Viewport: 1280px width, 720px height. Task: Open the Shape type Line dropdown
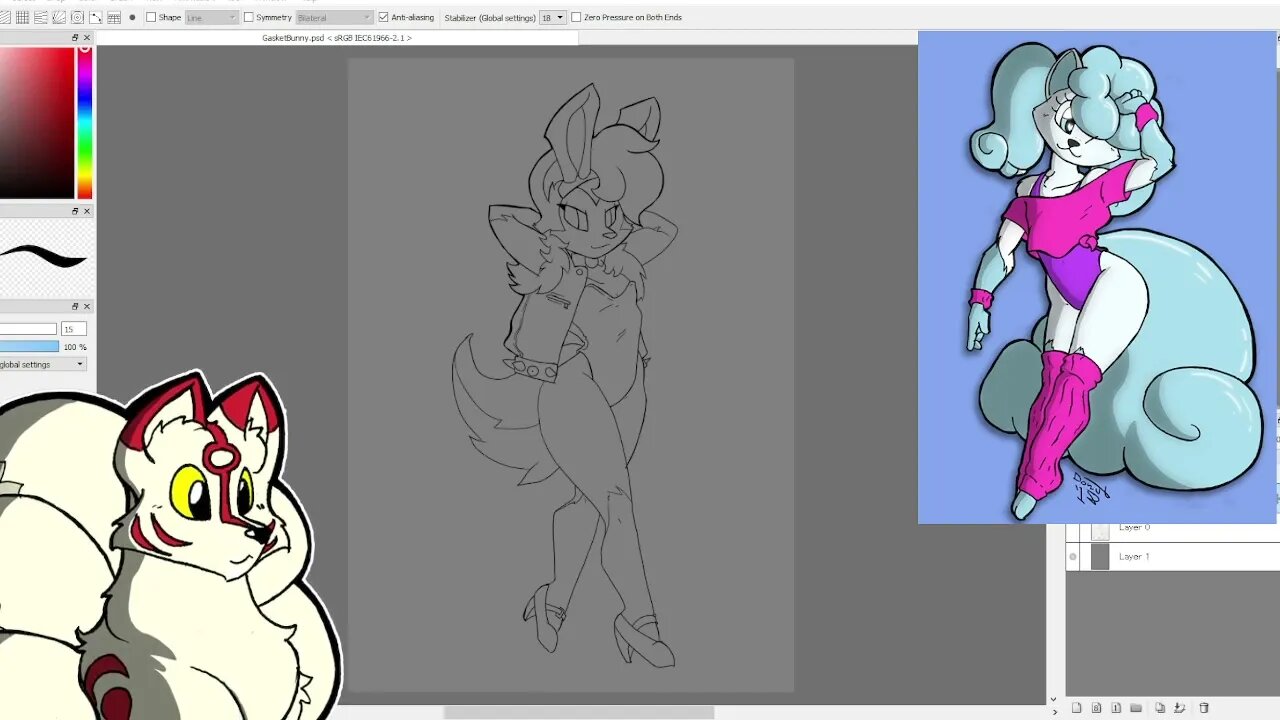(x=212, y=17)
